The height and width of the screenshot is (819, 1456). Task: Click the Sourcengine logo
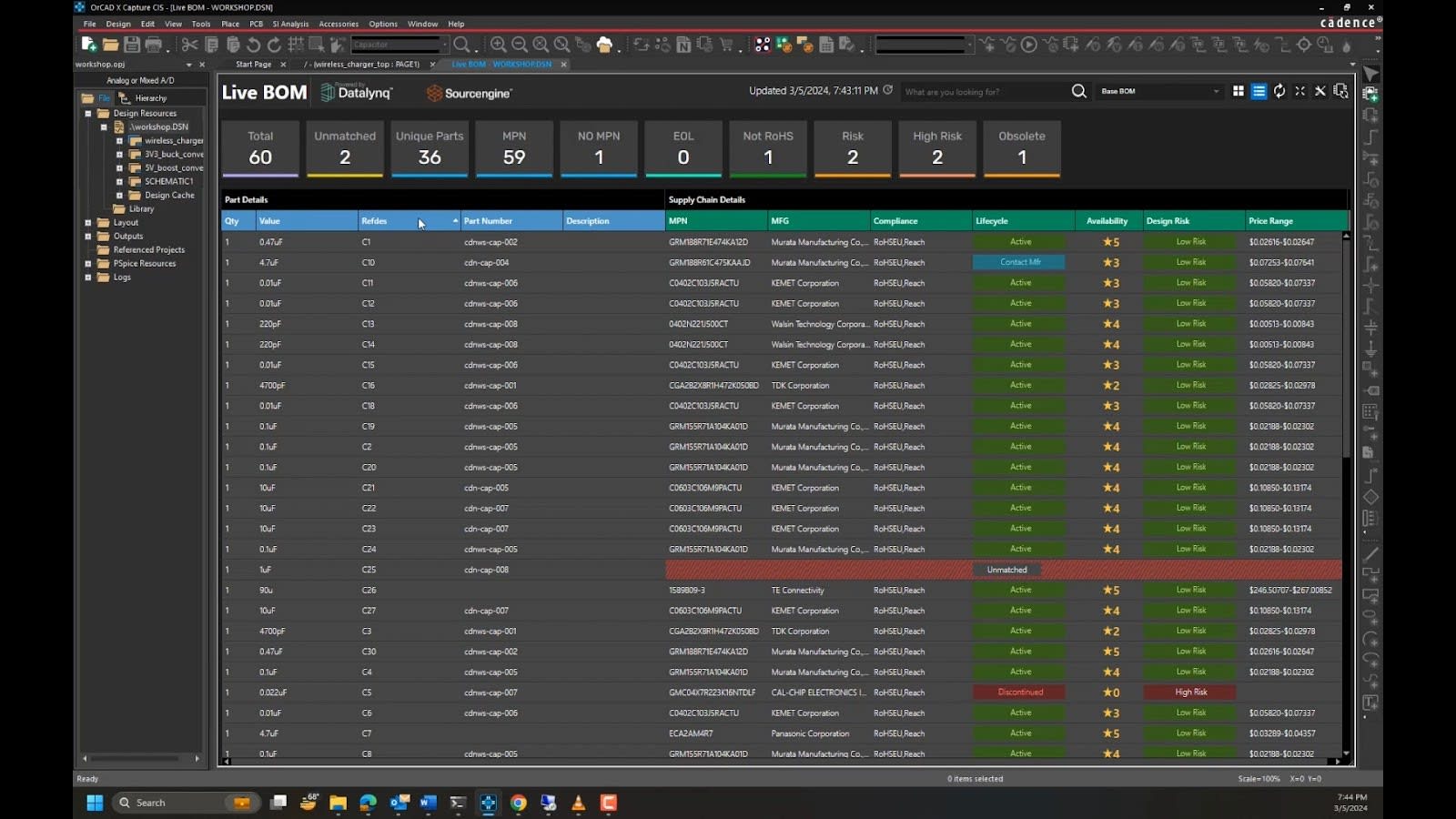pyautogui.click(x=469, y=93)
